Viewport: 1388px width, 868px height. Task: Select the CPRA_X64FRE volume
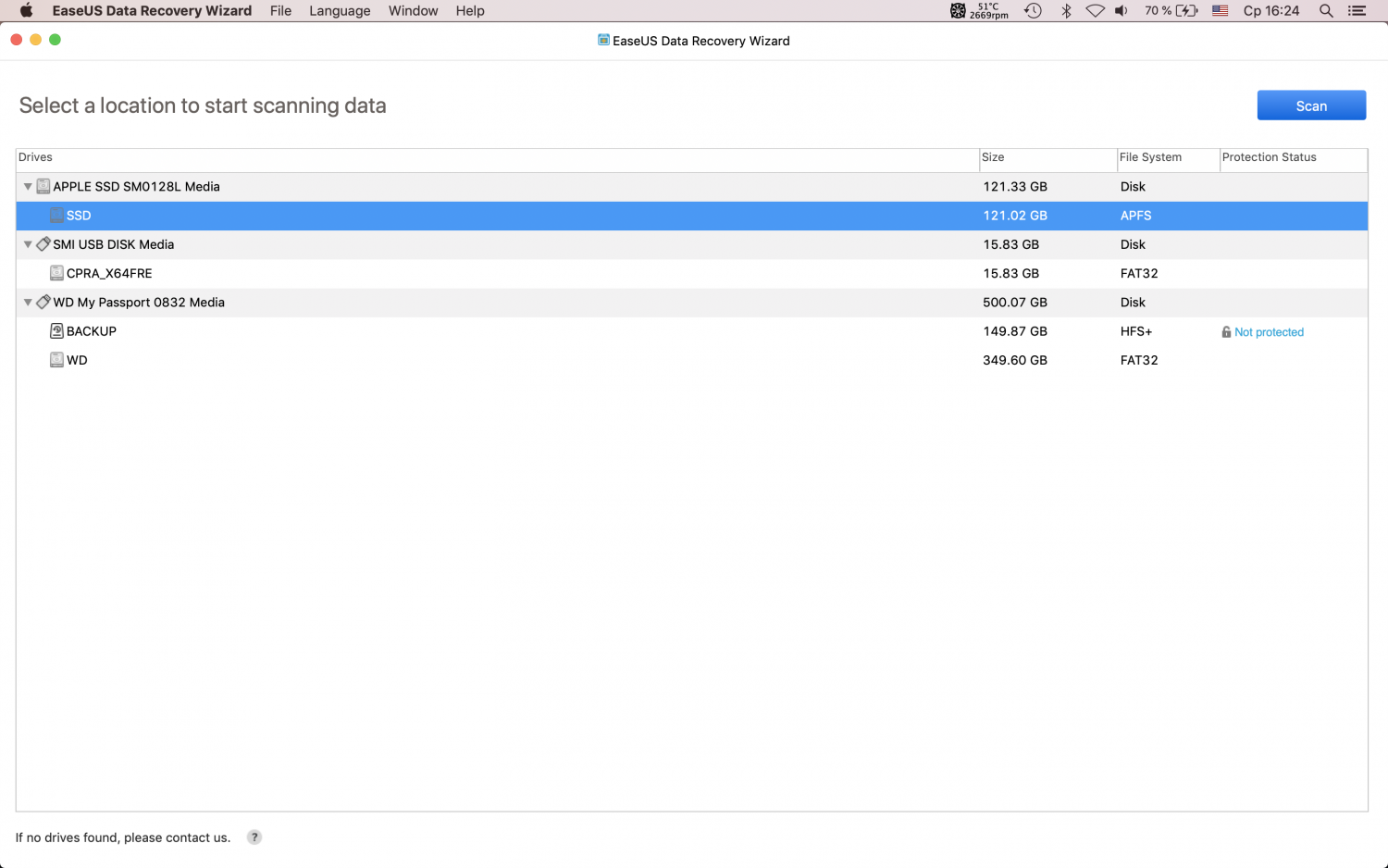click(692, 274)
